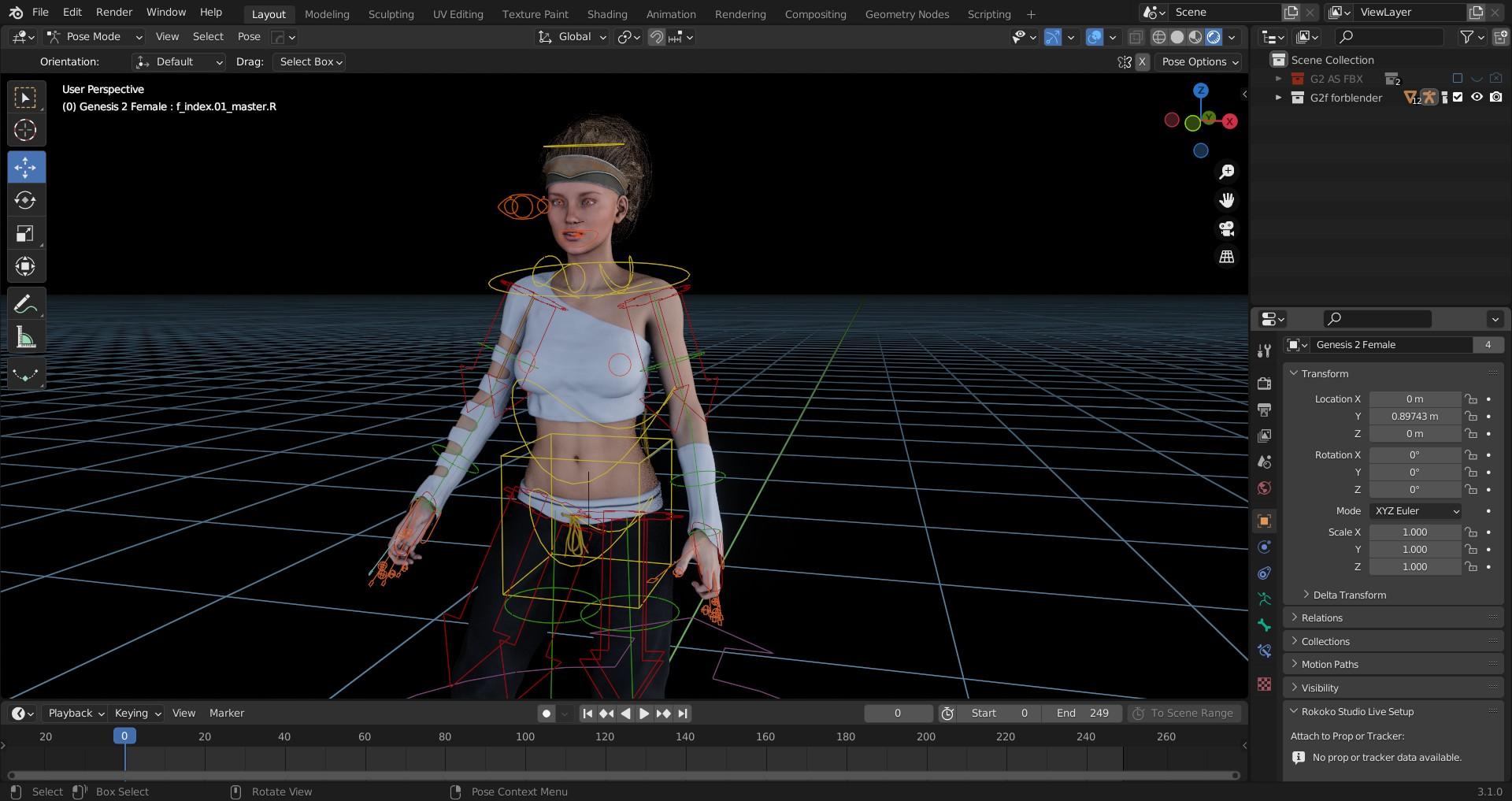Hide G2f forblender collection in viewport
This screenshot has width=1512, height=801.
[x=1477, y=98]
